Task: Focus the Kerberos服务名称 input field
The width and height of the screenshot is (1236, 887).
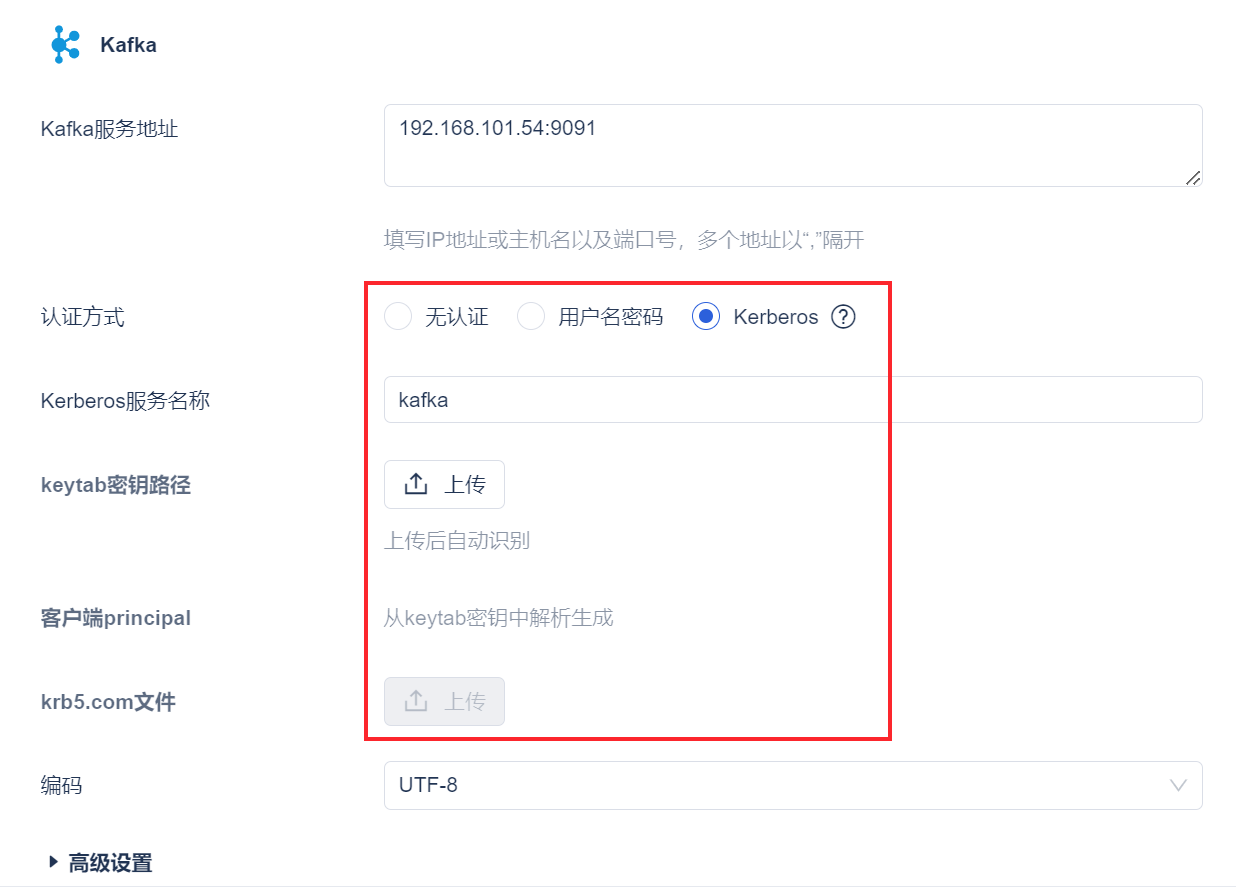Action: [x=793, y=400]
